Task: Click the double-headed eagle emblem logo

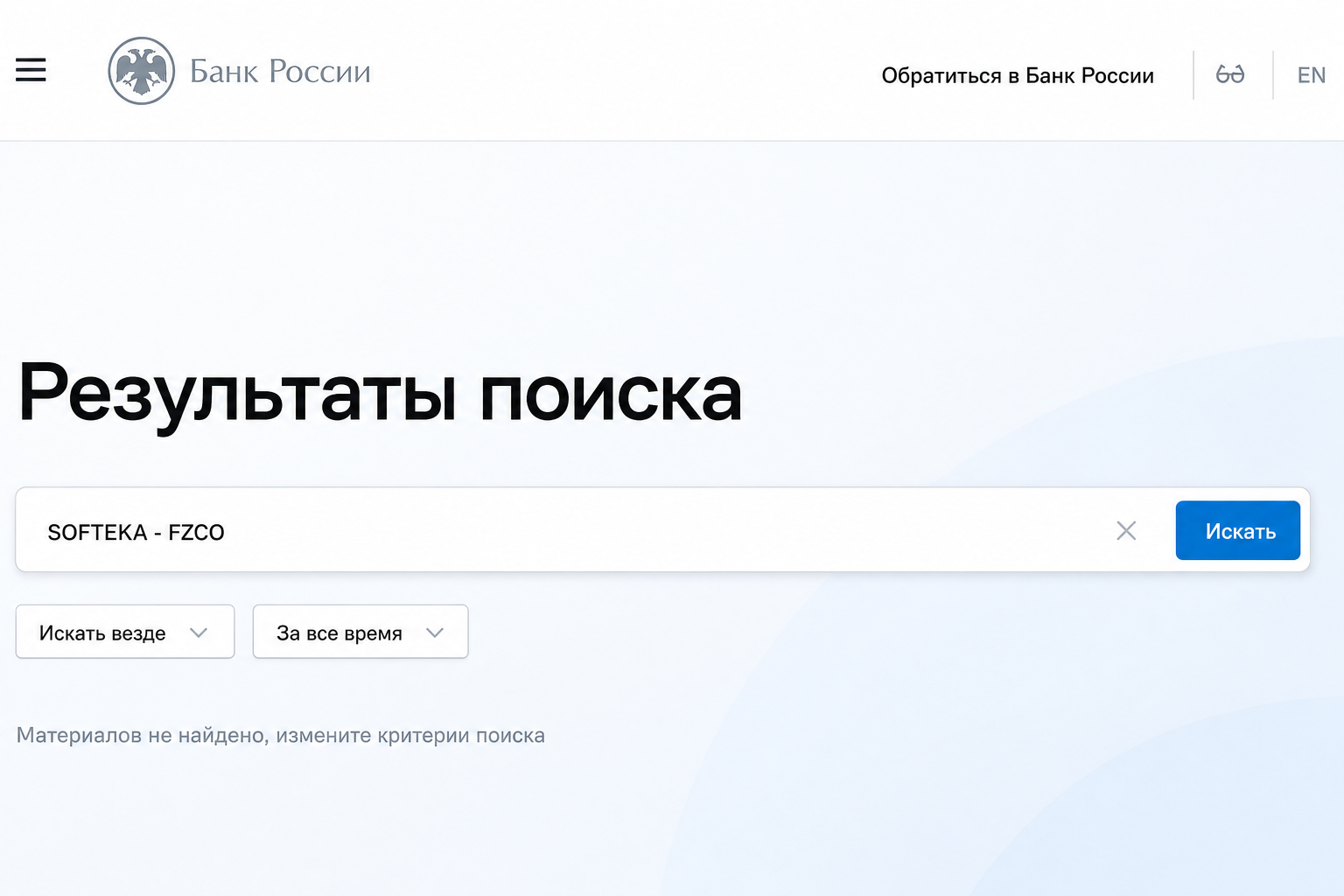Action: point(141,71)
